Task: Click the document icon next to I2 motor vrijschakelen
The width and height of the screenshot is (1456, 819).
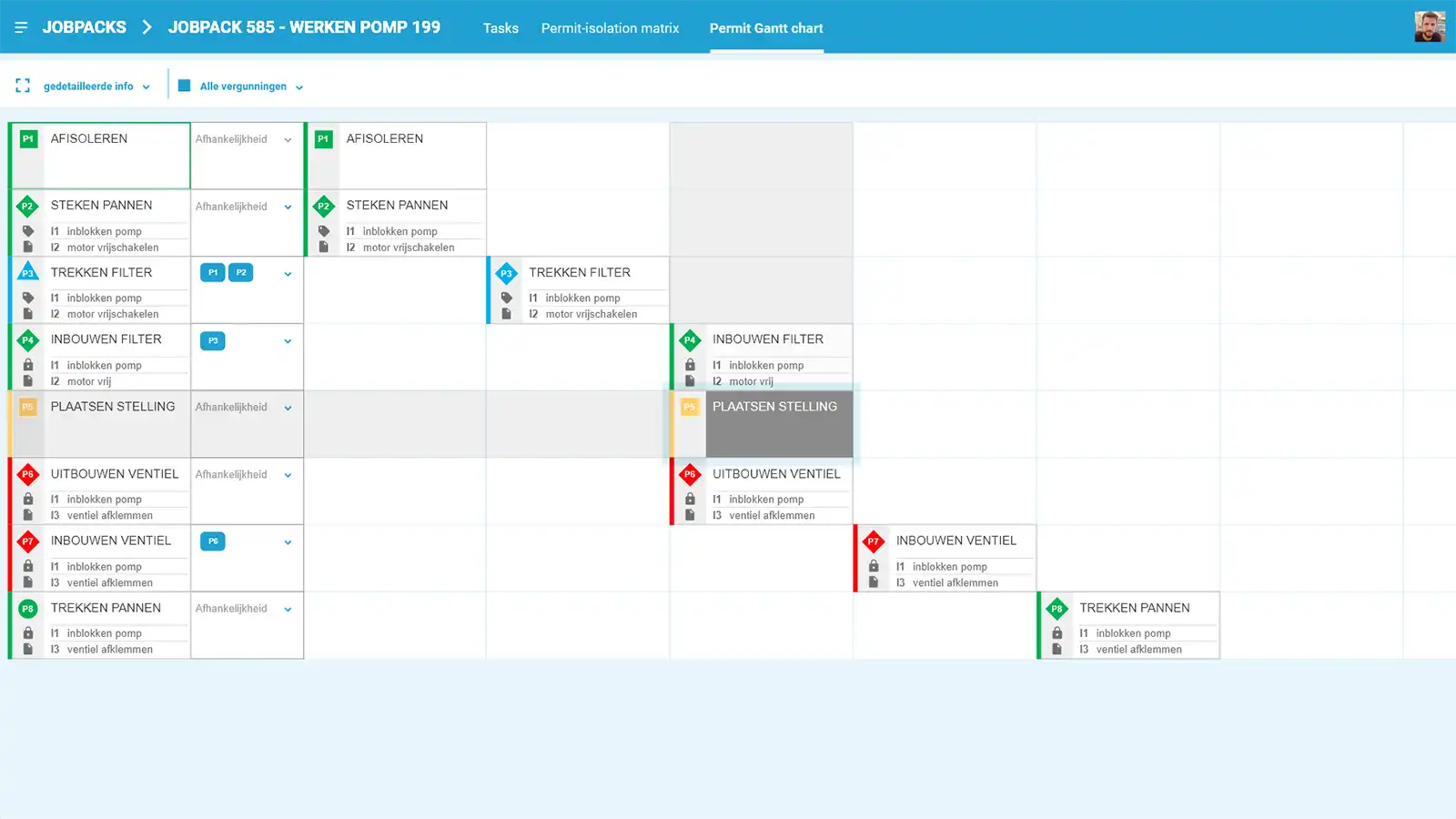Action: (x=28, y=247)
